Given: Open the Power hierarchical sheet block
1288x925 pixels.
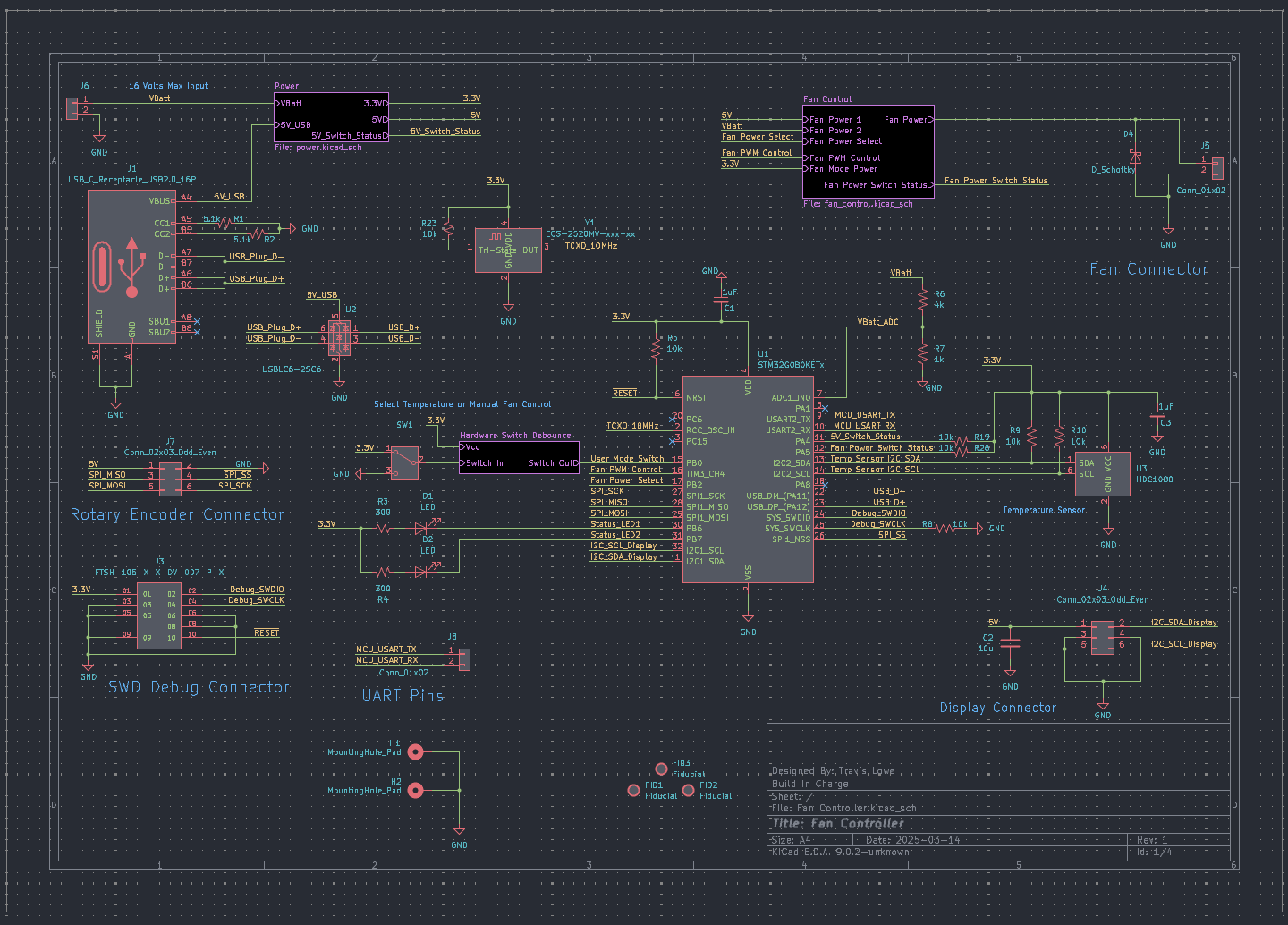Looking at the screenshot, I should (331, 116).
